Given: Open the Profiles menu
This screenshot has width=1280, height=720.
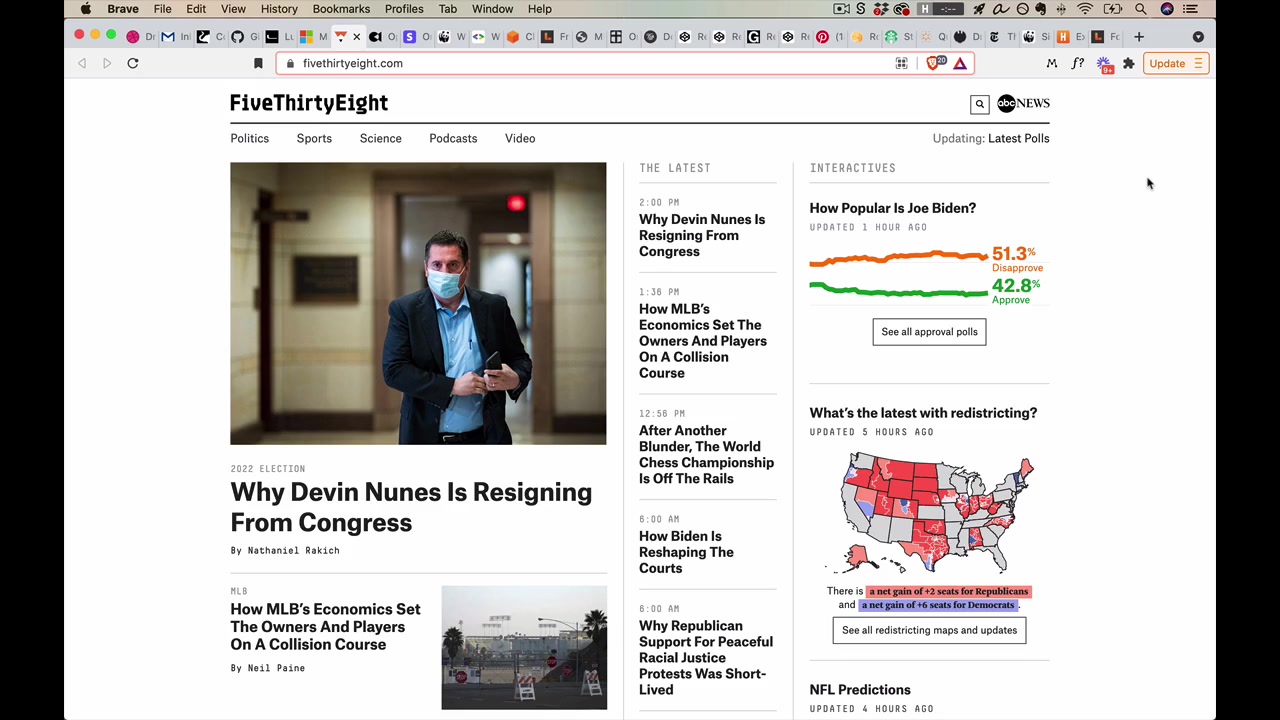Looking at the screenshot, I should [404, 9].
